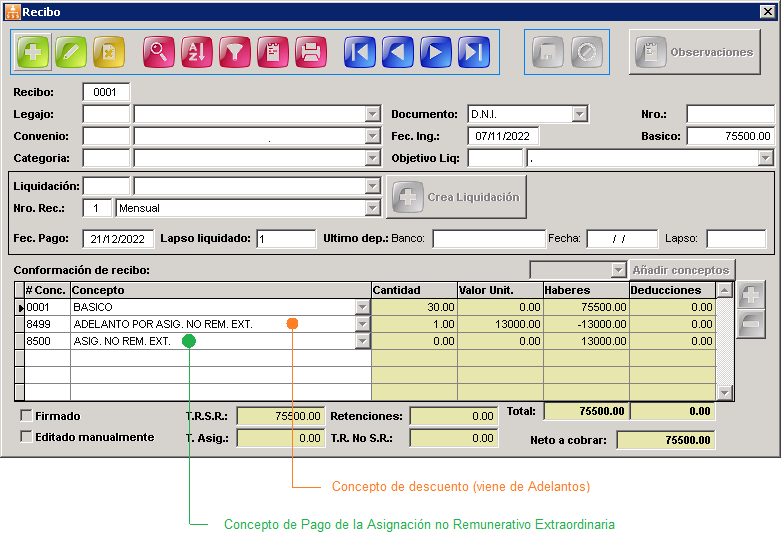The width and height of the screenshot is (781, 541).
Task: Click the Cantidad column header
Action: pos(414,290)
